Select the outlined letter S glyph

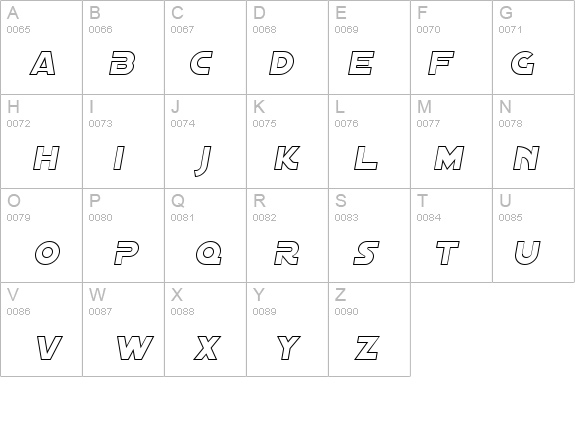(x=366, y=252)
